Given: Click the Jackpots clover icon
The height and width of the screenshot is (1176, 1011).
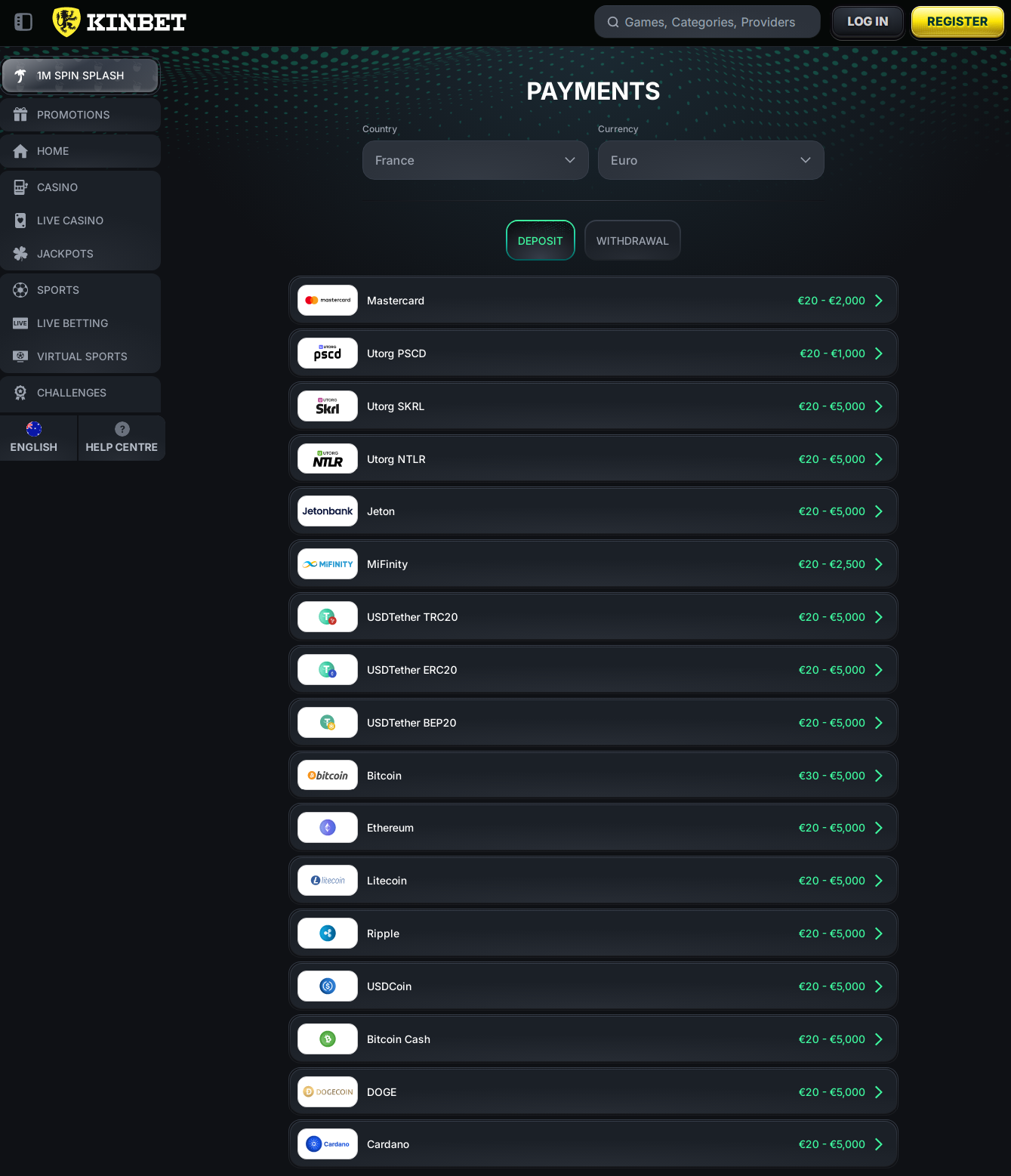Looking at the screenshot, I should (x=20, y=254).
